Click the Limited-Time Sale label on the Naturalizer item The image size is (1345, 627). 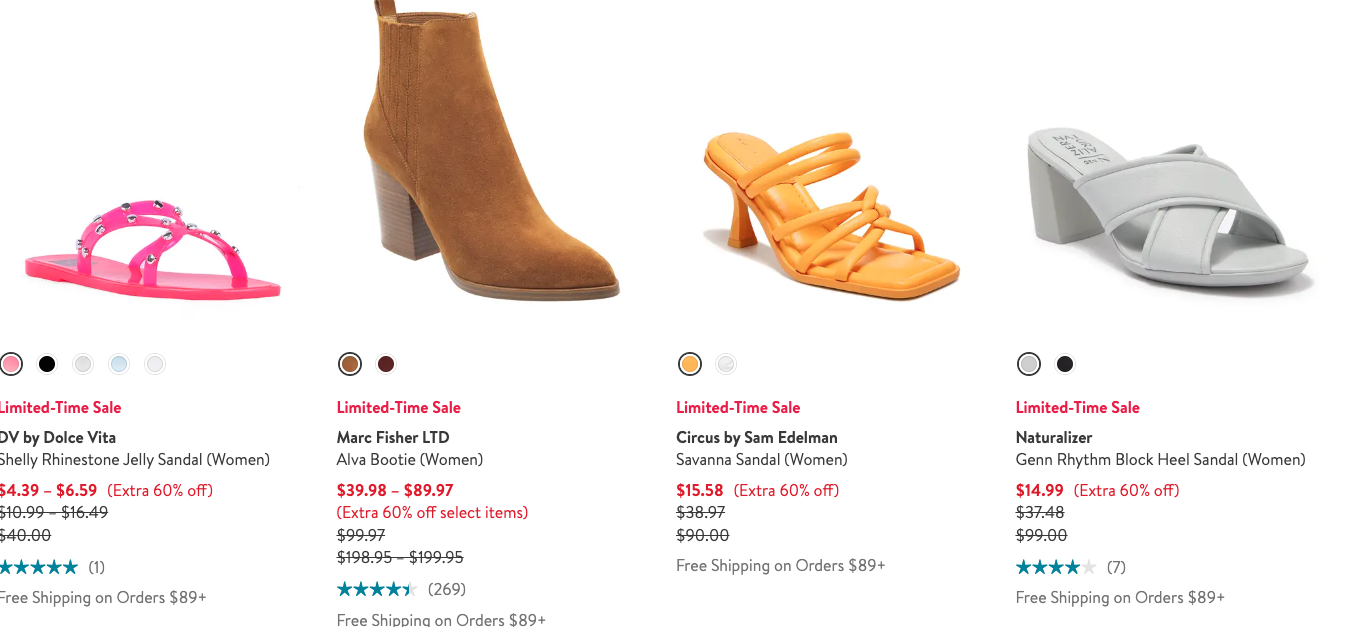1077,407
